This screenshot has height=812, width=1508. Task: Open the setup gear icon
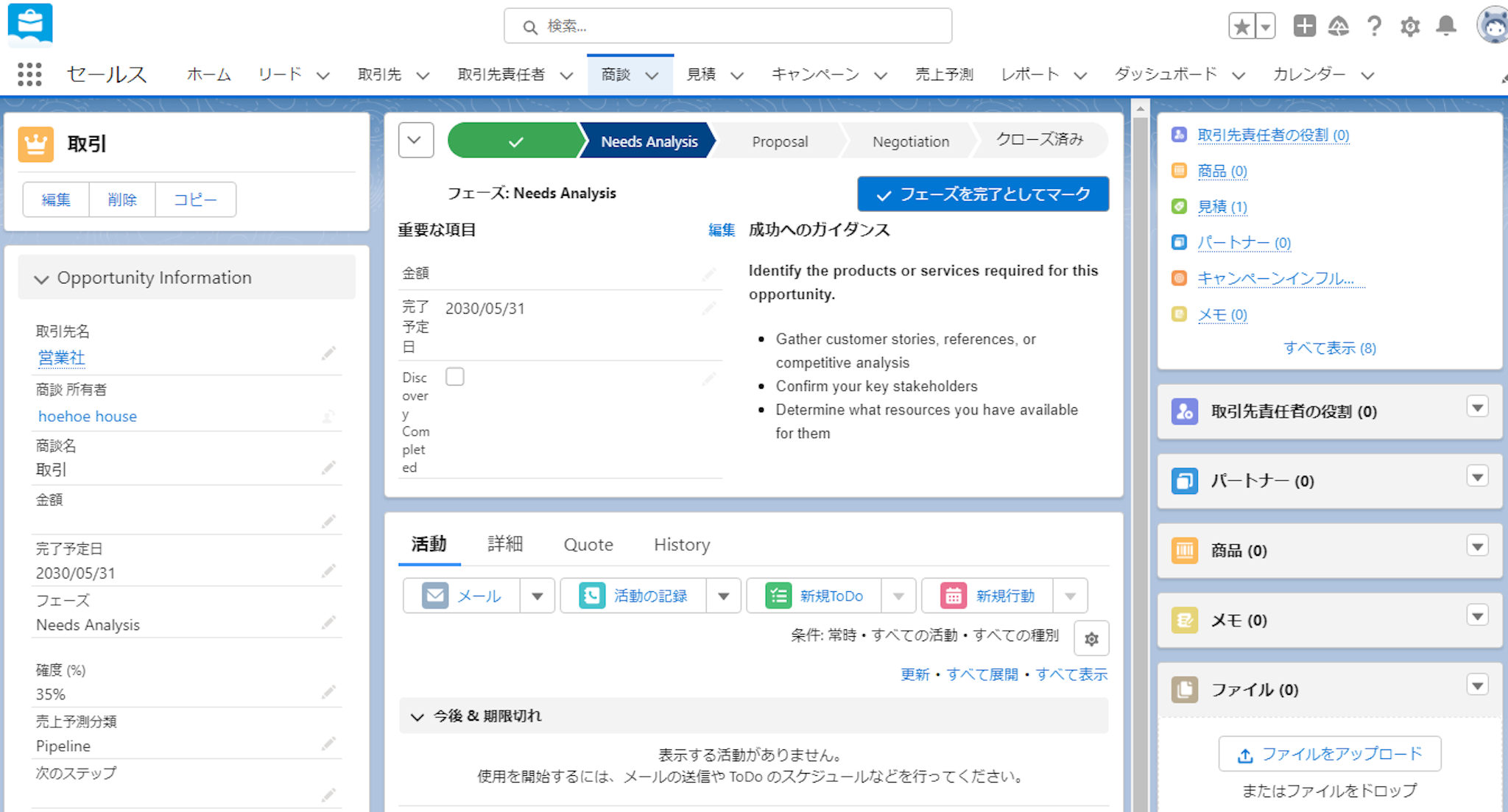[x=1409, y=27]
